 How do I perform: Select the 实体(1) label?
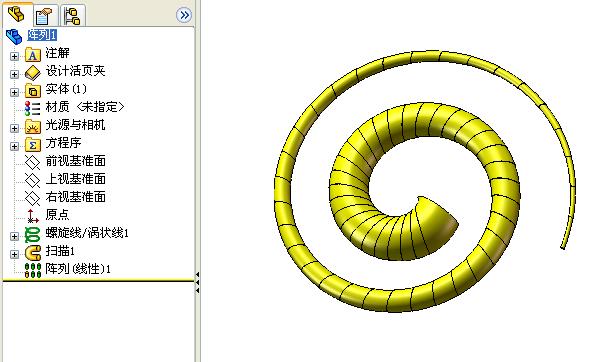[x=66, y=89]
